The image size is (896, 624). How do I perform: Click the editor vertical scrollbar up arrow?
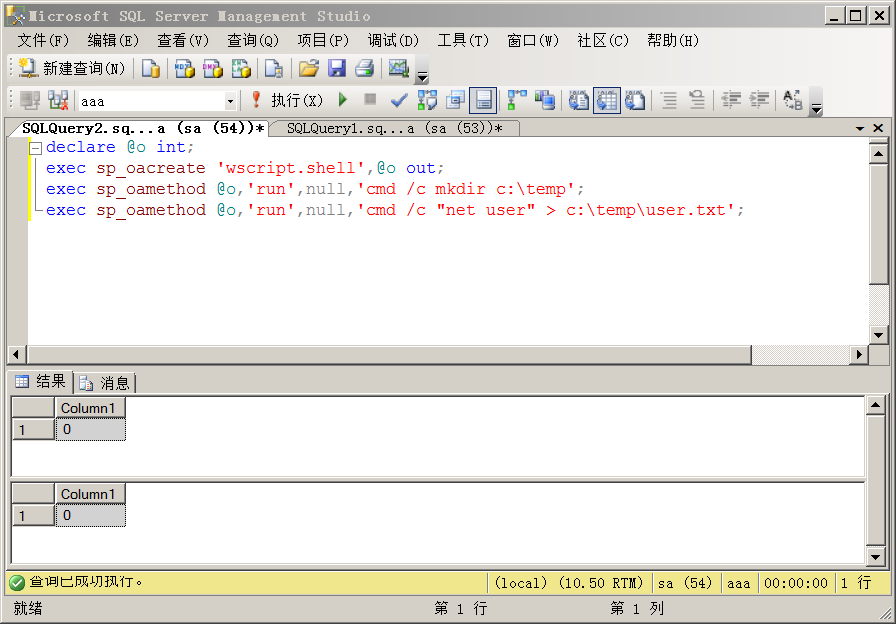[x=878, y=154]
